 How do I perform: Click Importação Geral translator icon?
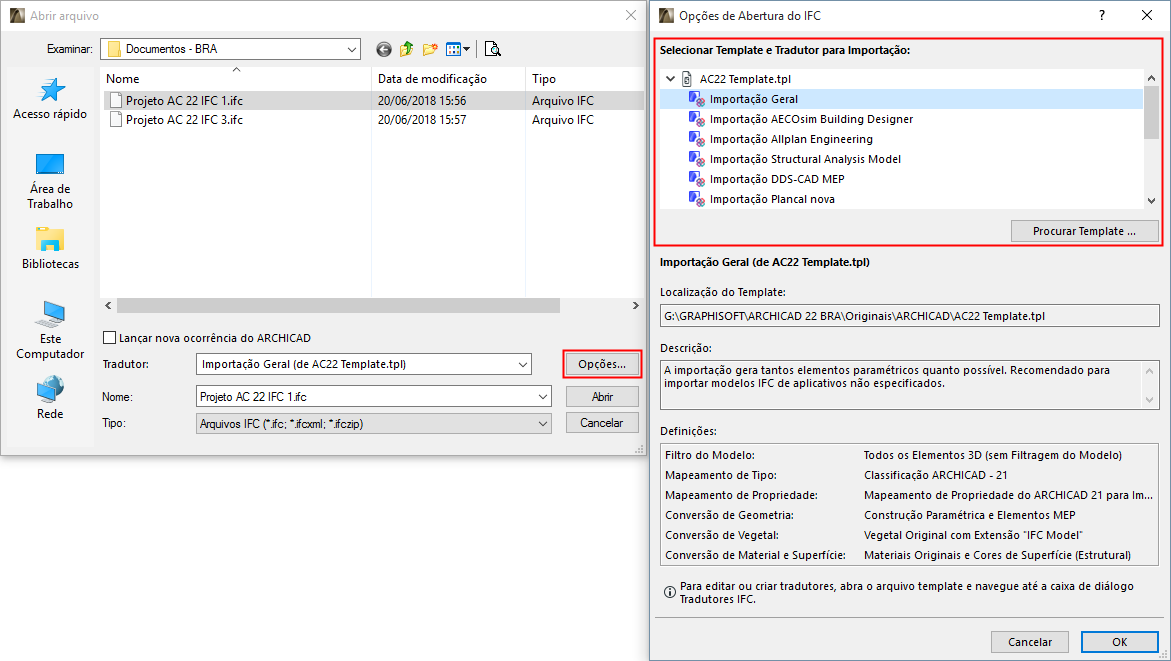click(x=697, y=99)
